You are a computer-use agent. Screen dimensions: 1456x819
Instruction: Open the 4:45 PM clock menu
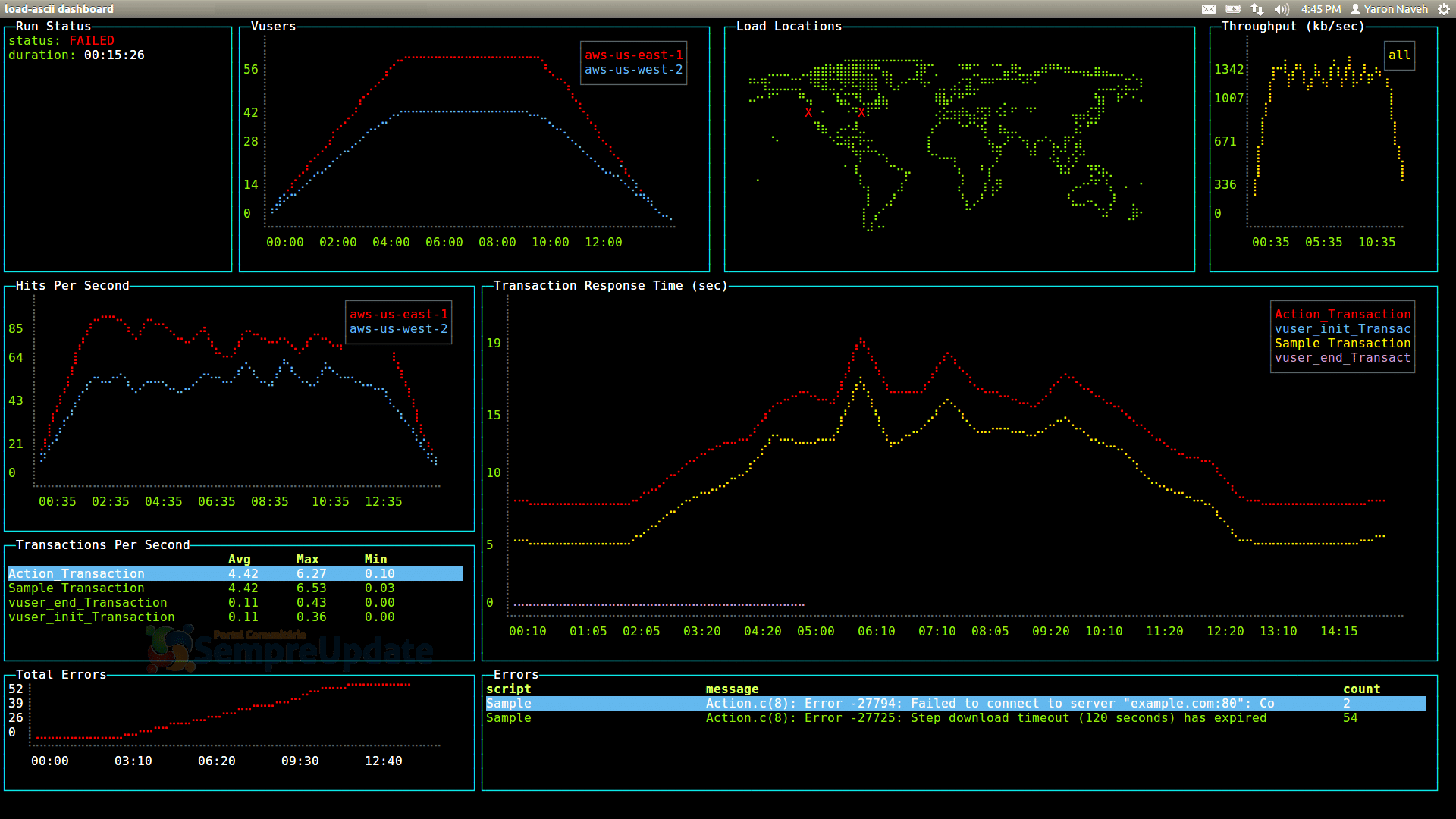1321,9
